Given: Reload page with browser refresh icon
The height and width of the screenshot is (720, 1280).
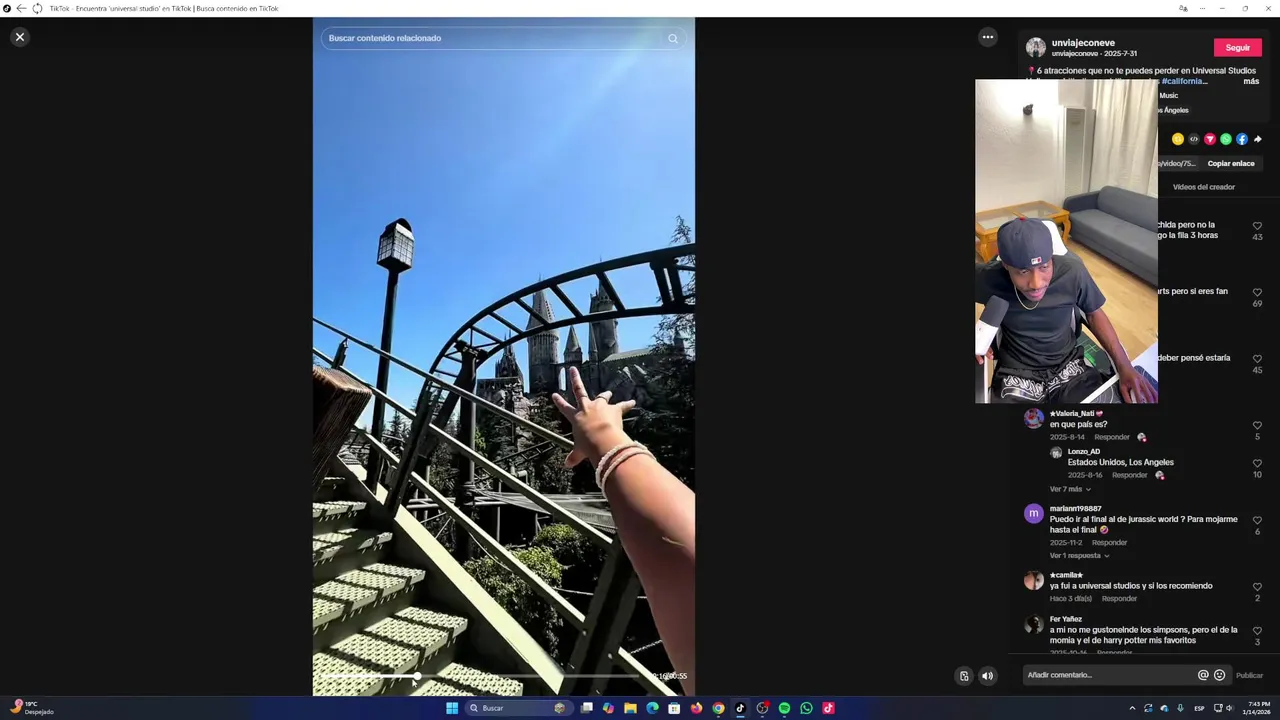Looking at the screenshot, I should point(37,8).
